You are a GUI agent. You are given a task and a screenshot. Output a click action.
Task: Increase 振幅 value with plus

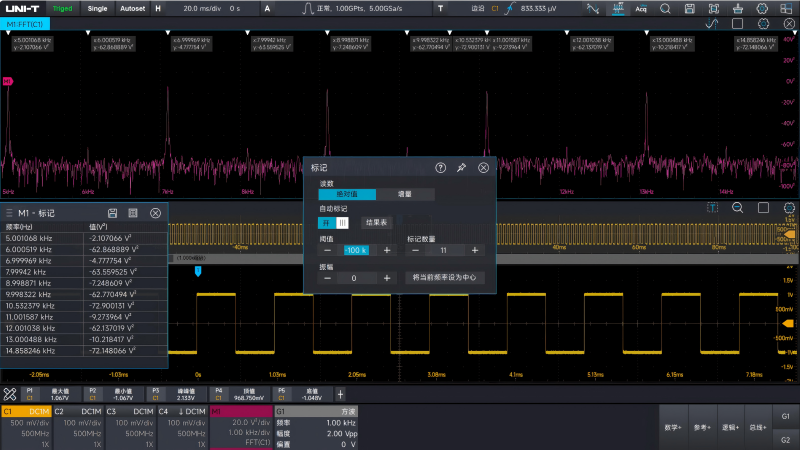[x=387, y=278]
